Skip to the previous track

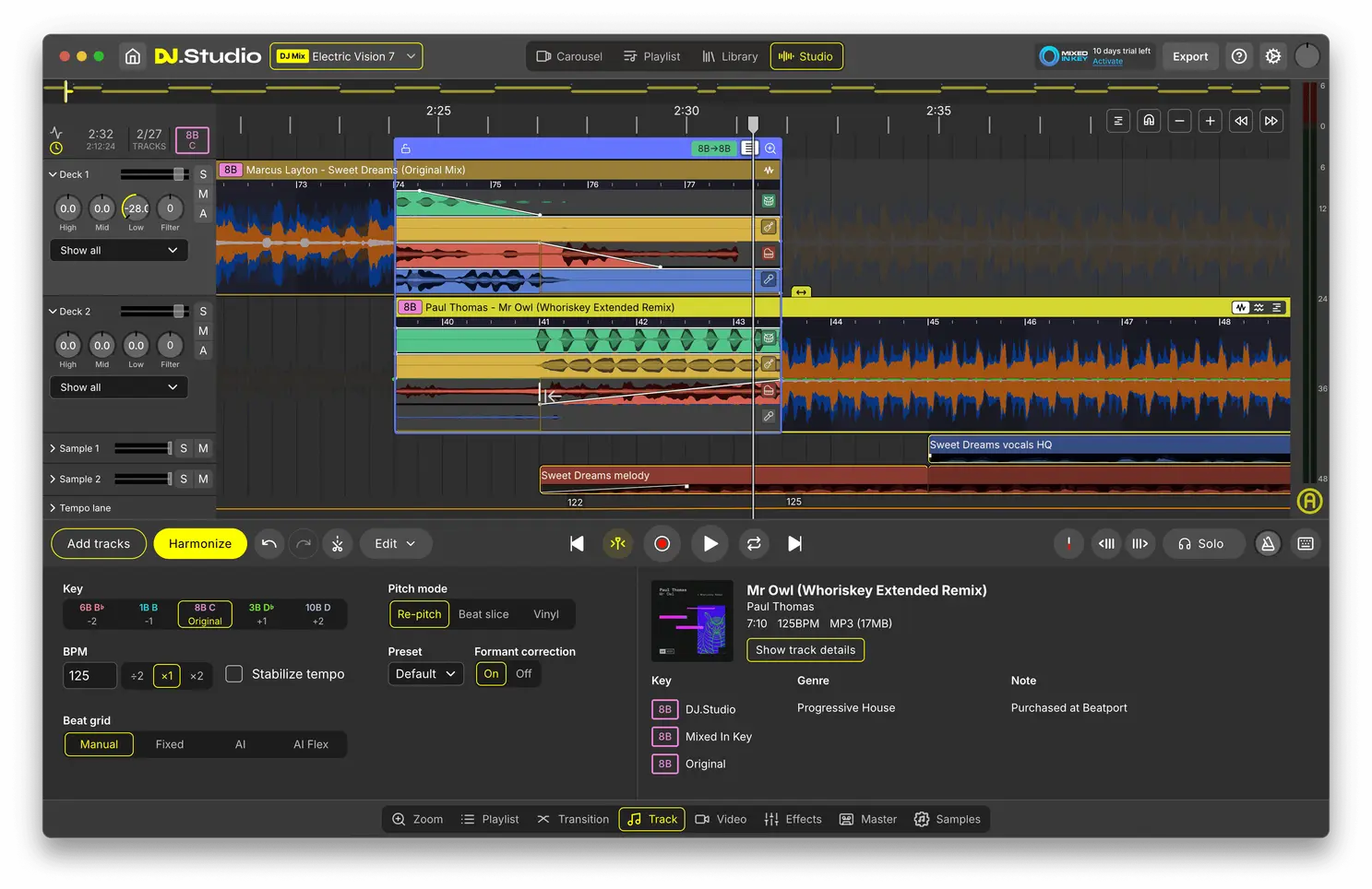[x=577, y=544]
